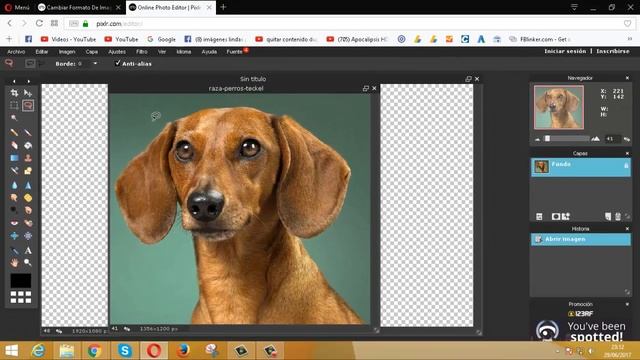Toggle the Anti-alias checkbox

[118, 63]
